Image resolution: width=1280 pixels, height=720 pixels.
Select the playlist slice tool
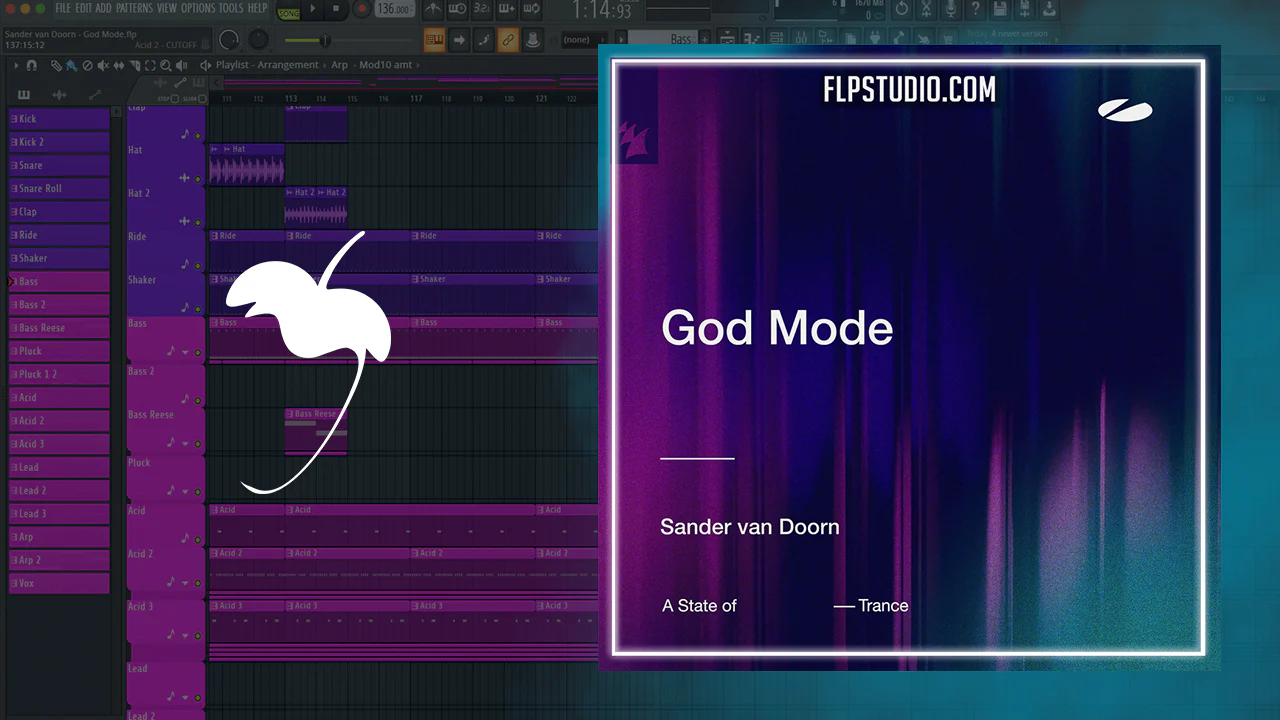[x=134, y=65]
